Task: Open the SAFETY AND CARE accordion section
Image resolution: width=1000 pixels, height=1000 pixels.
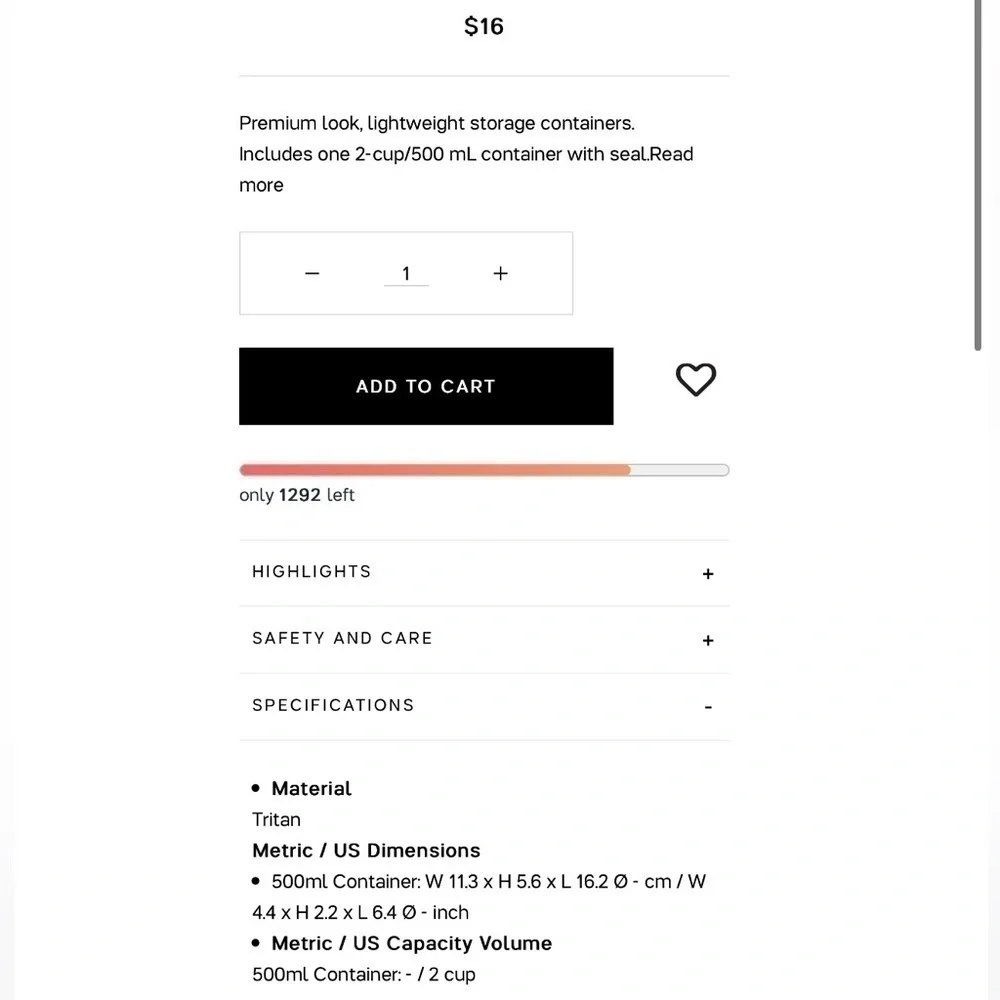Action: click(484, 640)
